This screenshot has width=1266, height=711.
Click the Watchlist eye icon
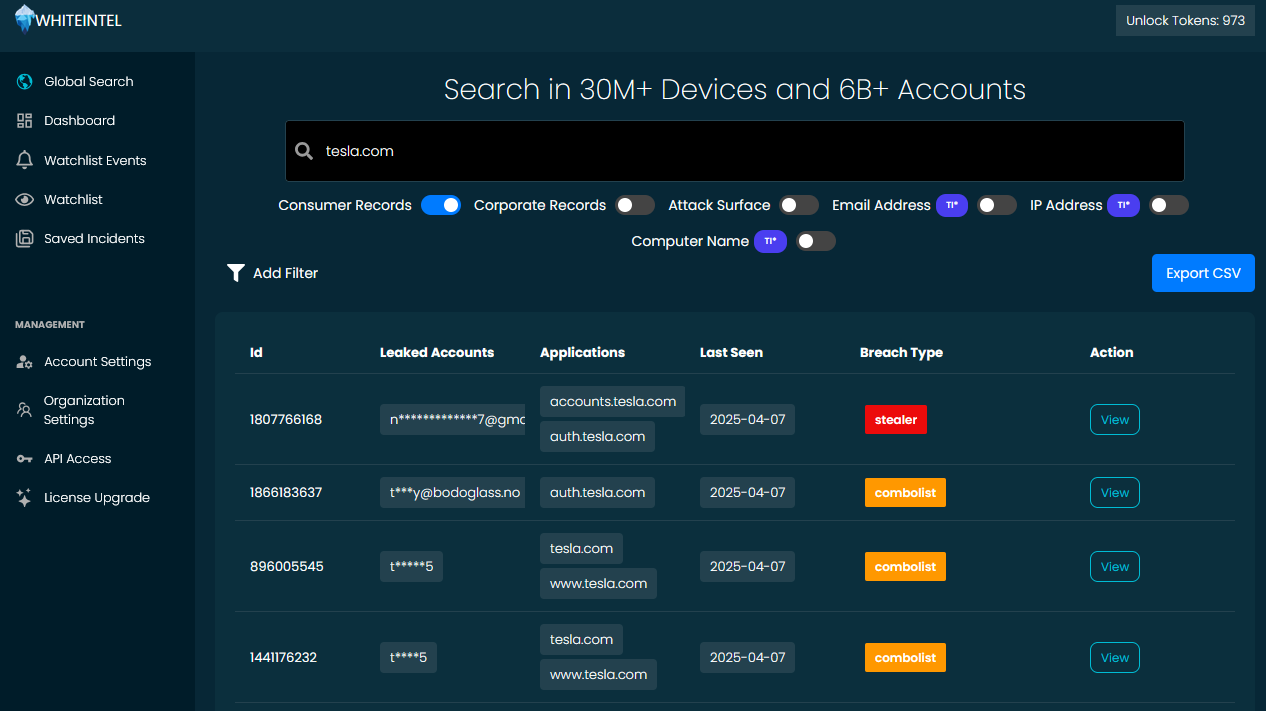point(25,200)
